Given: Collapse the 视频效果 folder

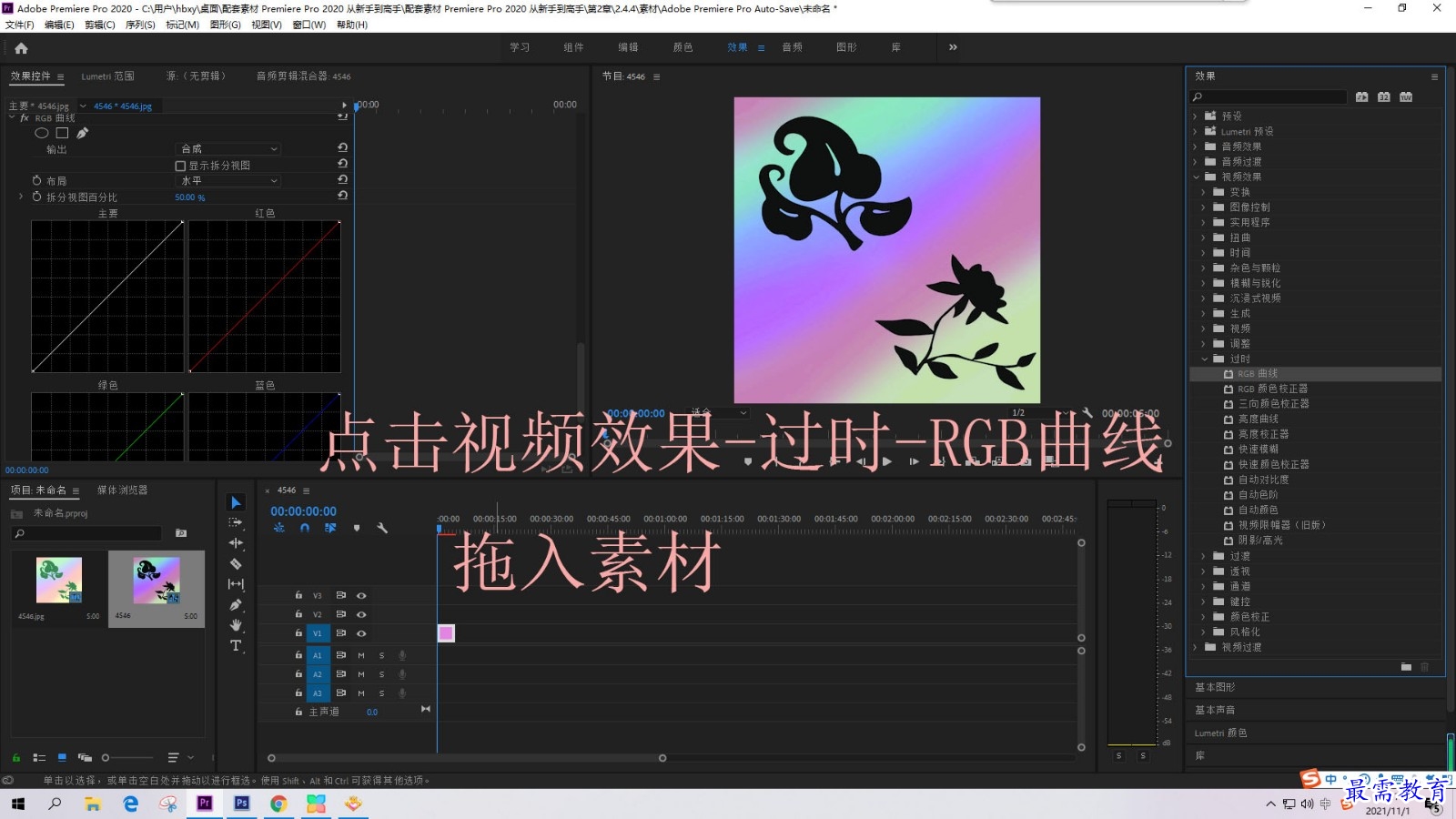Looking at the screenshot, I should (1196, 177).
